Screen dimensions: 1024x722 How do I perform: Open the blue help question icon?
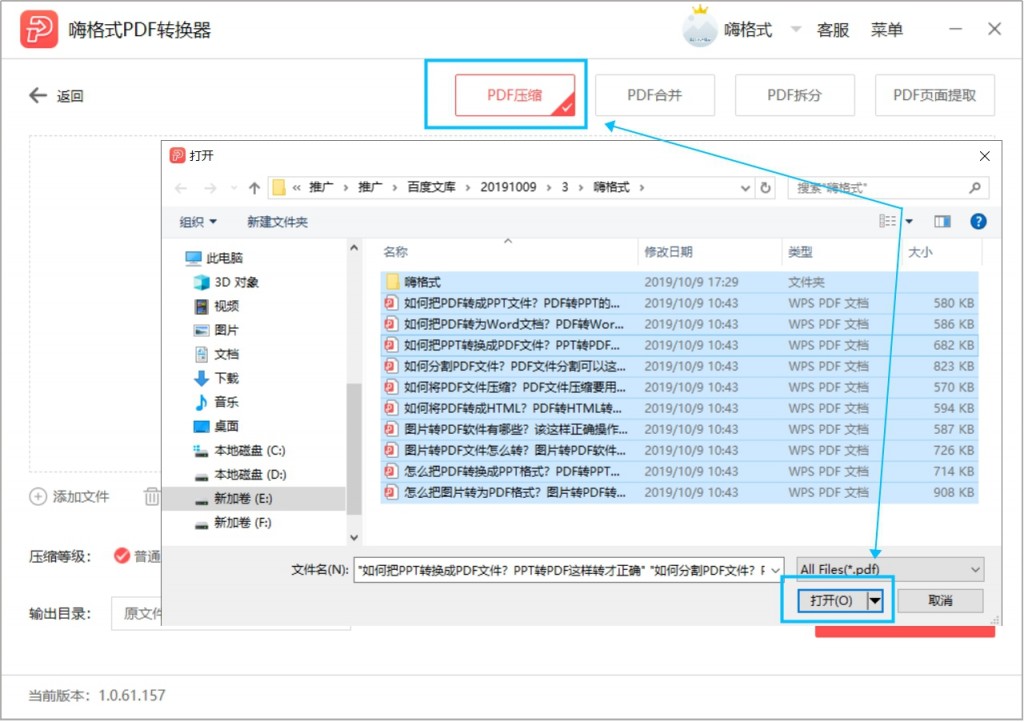(978, 221)
